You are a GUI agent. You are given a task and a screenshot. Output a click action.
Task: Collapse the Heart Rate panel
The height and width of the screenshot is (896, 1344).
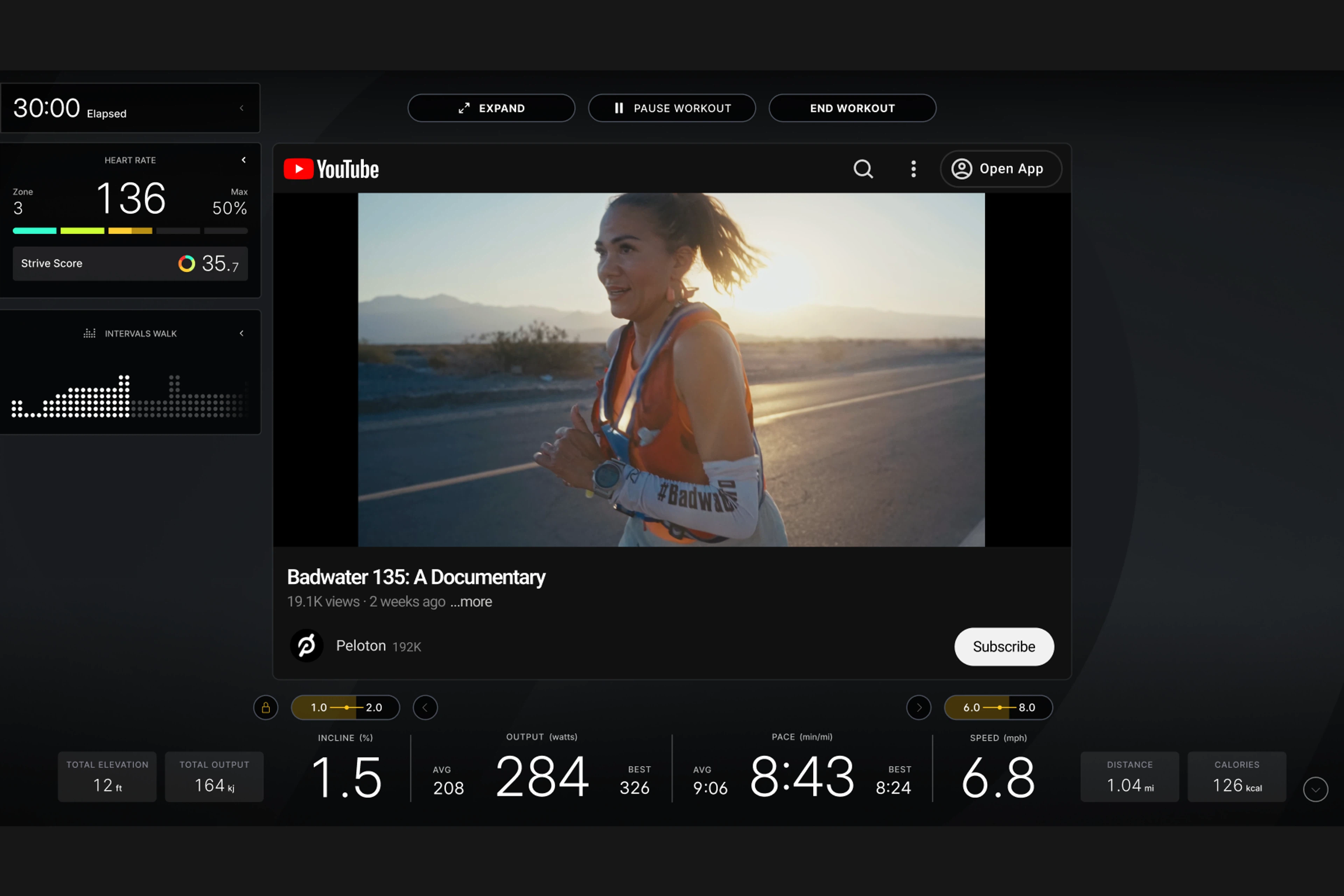(x=244, y=160)
